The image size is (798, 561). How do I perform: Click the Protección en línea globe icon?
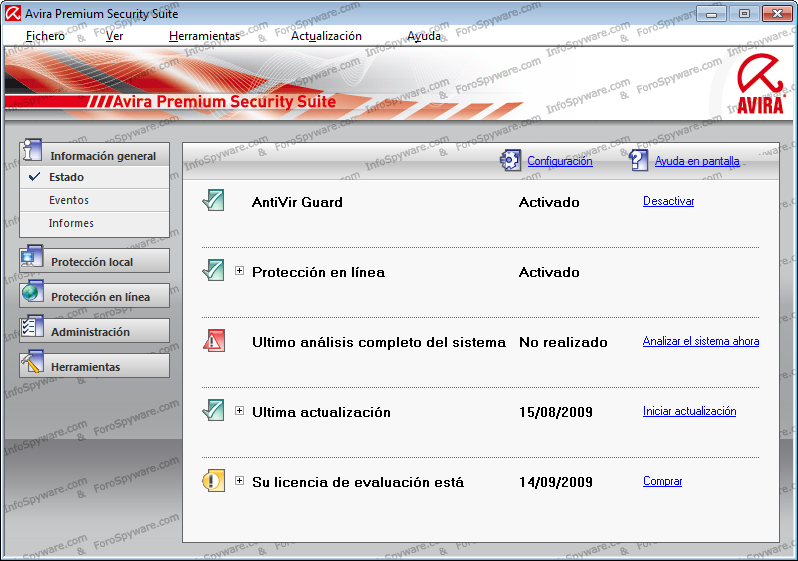[x=33, y=292]
